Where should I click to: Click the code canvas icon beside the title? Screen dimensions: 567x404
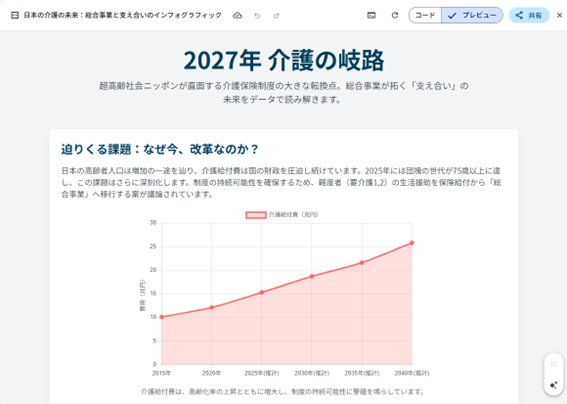(15, 15)
